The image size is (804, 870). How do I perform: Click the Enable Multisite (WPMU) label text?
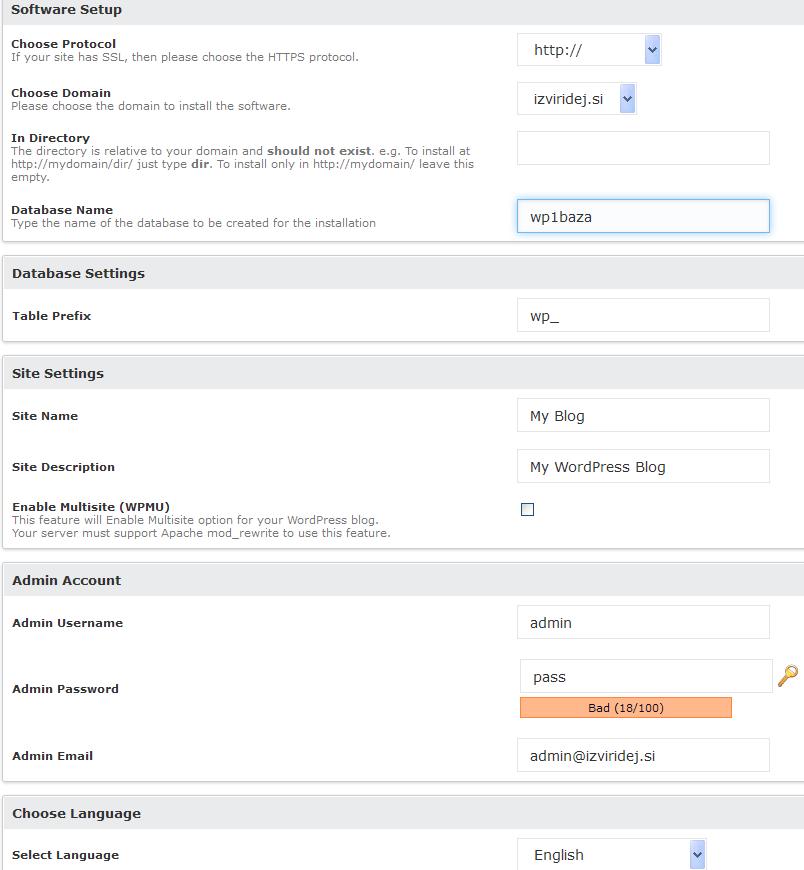[90, 507]
